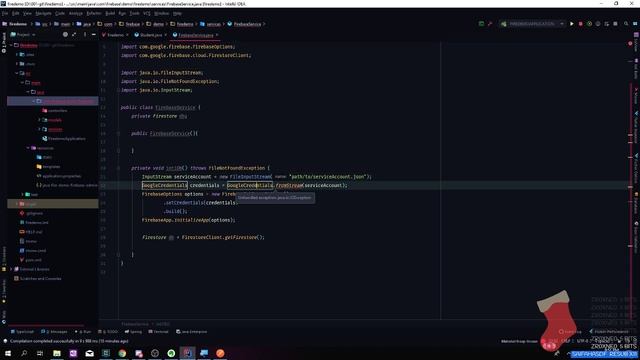Open the View menu
The image size is (640, 360).
click(27, 13)
